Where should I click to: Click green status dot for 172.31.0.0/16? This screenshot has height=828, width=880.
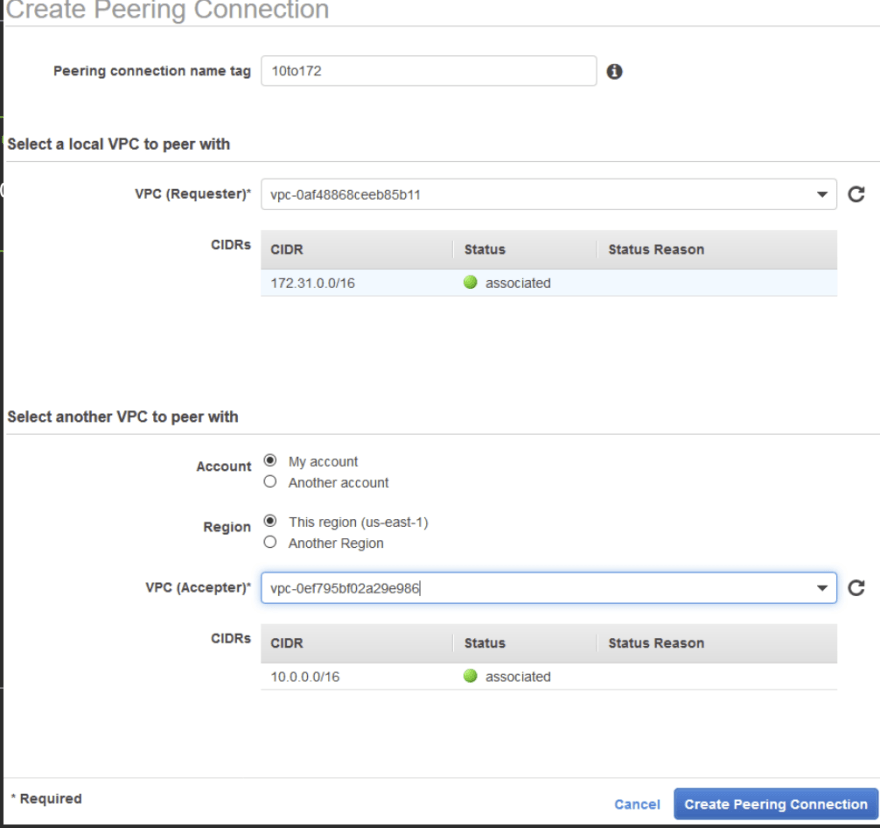(470, 282)
